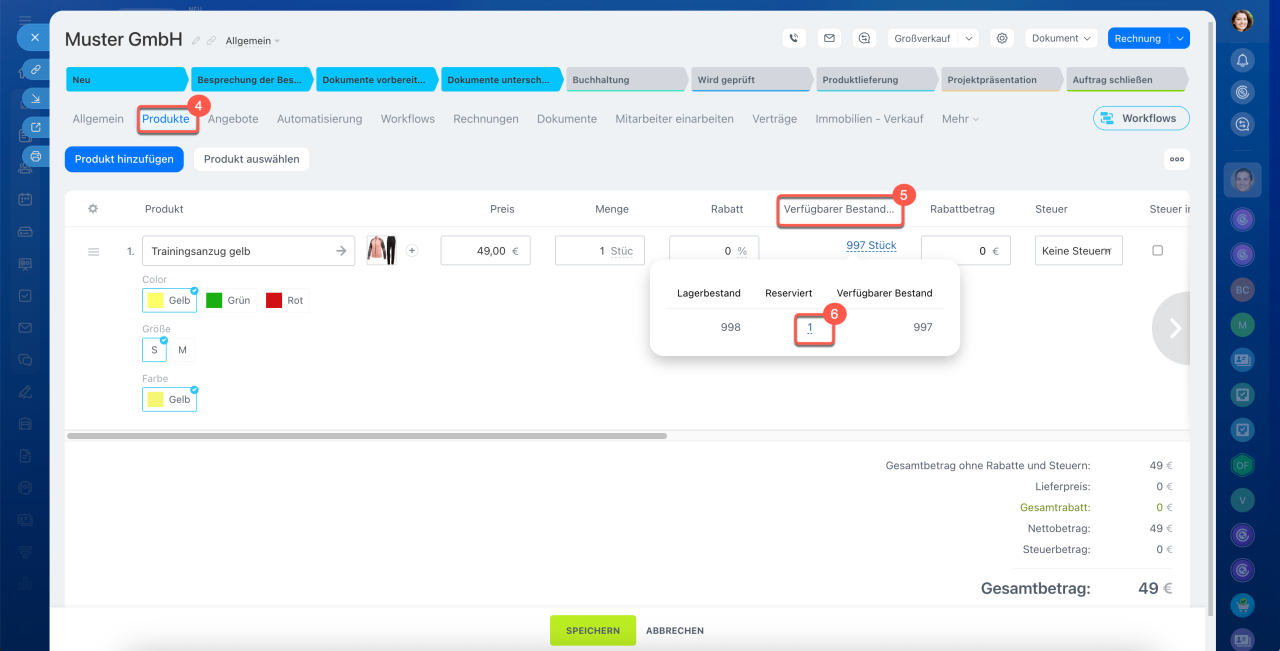Click the copy link icon on left edge

(x=35, y=69)
